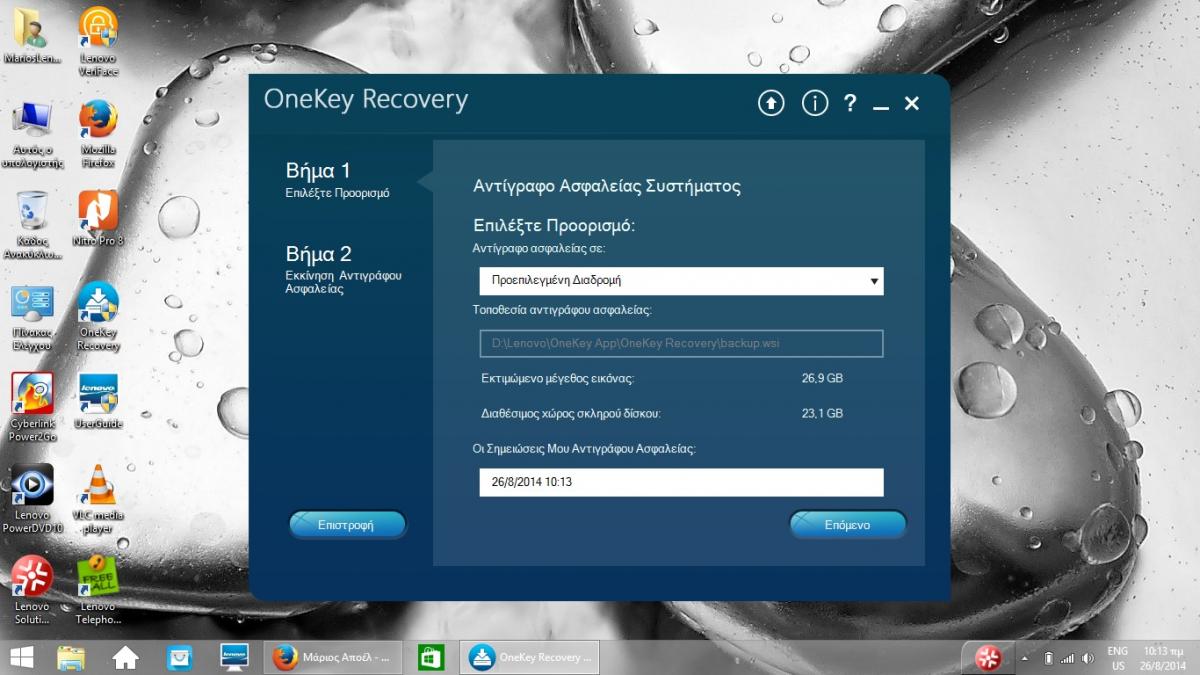The width and height of the screenshot is (1200, 675).
Task: Open the Lenovo Telephony desktop icon
Action: pos(98,590)
